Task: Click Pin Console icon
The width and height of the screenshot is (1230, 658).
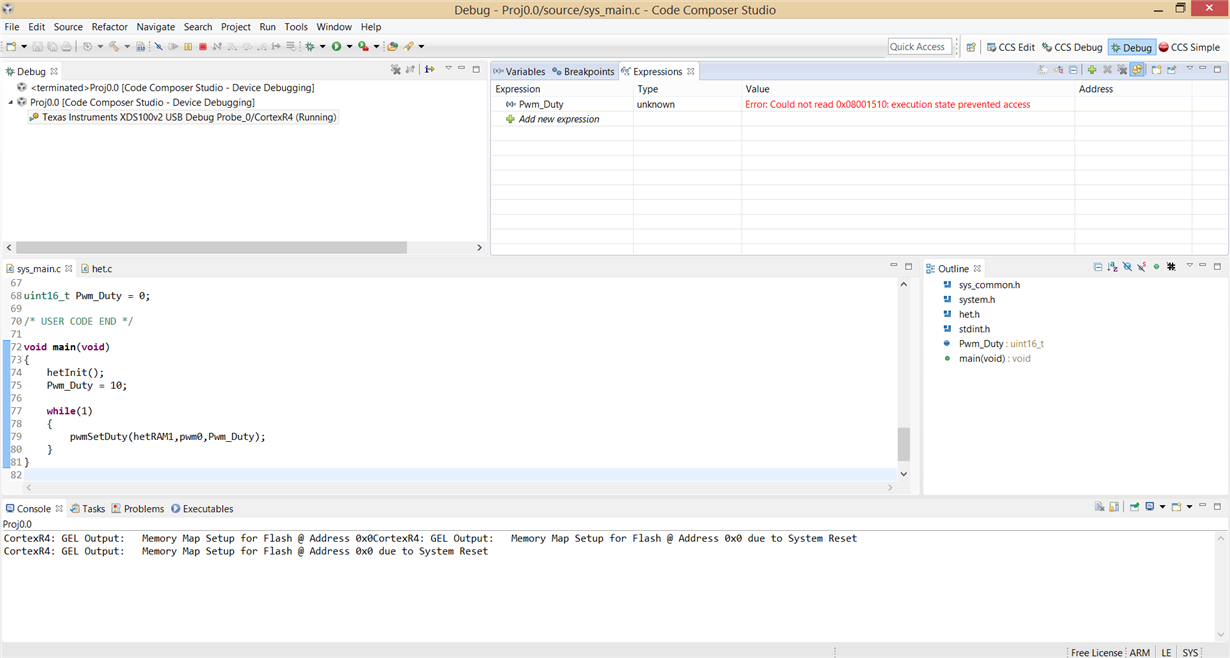Action: point(1135,507)
